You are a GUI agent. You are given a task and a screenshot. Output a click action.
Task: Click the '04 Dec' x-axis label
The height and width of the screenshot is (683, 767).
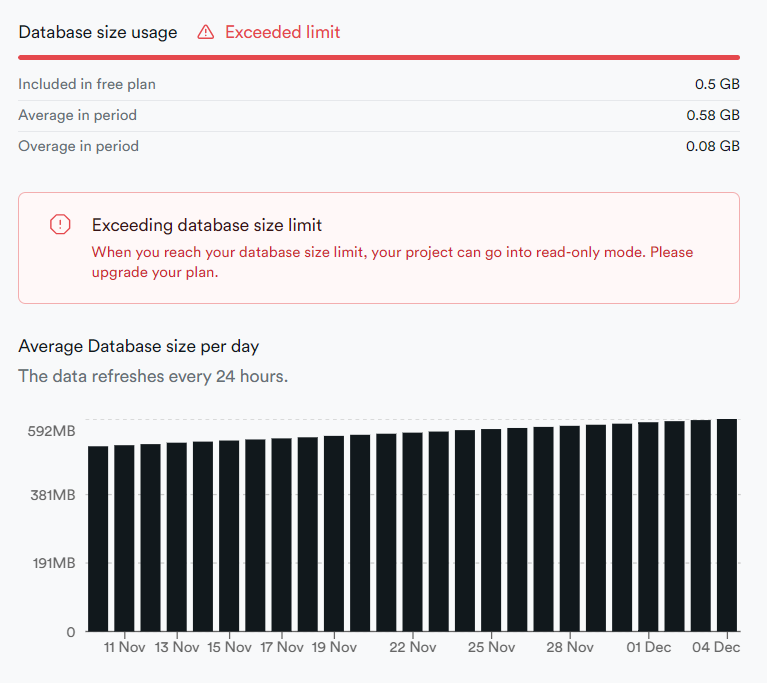tap(716, 647)
